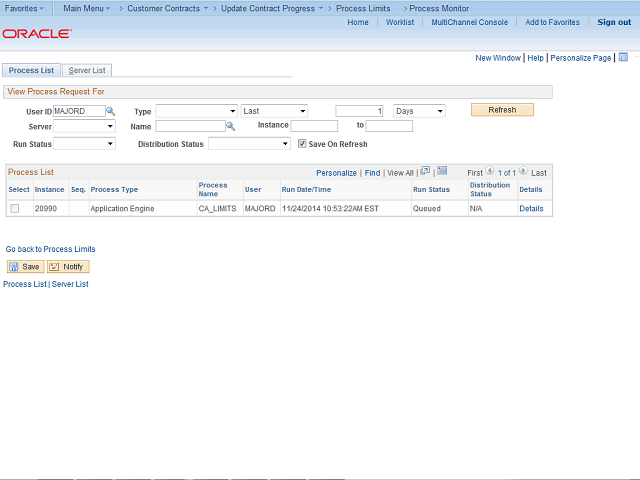Go to Process Limits breadcrumb
This screenshot has width=640, height=480.
(363, 8)
